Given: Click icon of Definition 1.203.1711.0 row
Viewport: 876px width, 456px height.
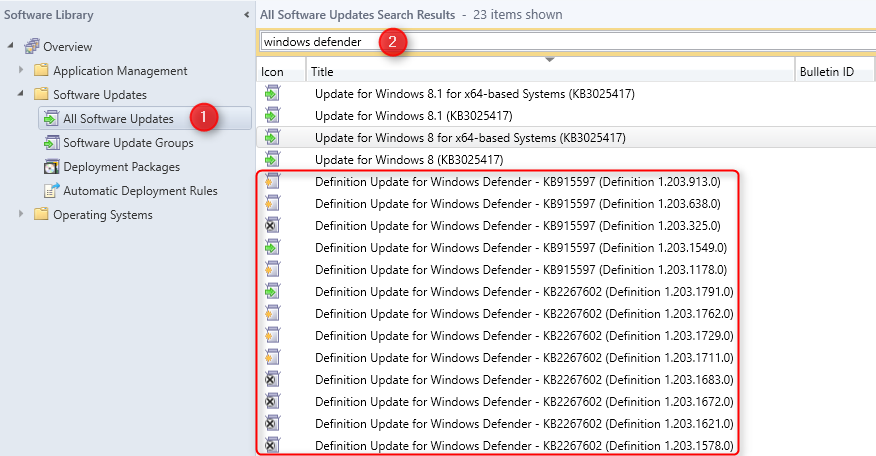Looking at the screenshot, I should (272, 357).
